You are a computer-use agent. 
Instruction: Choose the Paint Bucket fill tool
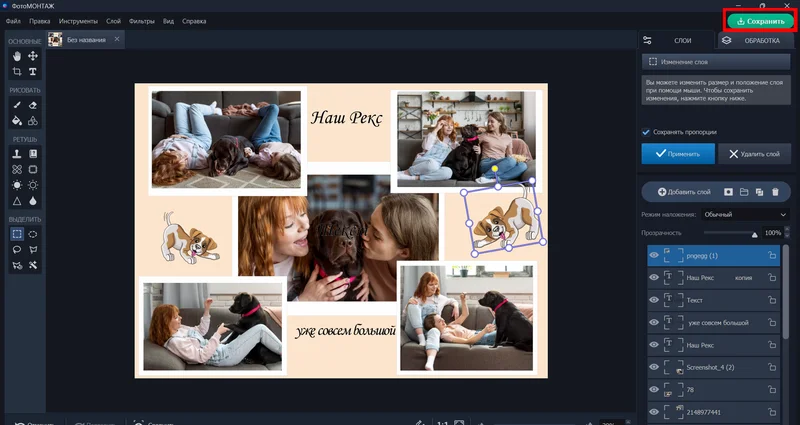point(17,121)
